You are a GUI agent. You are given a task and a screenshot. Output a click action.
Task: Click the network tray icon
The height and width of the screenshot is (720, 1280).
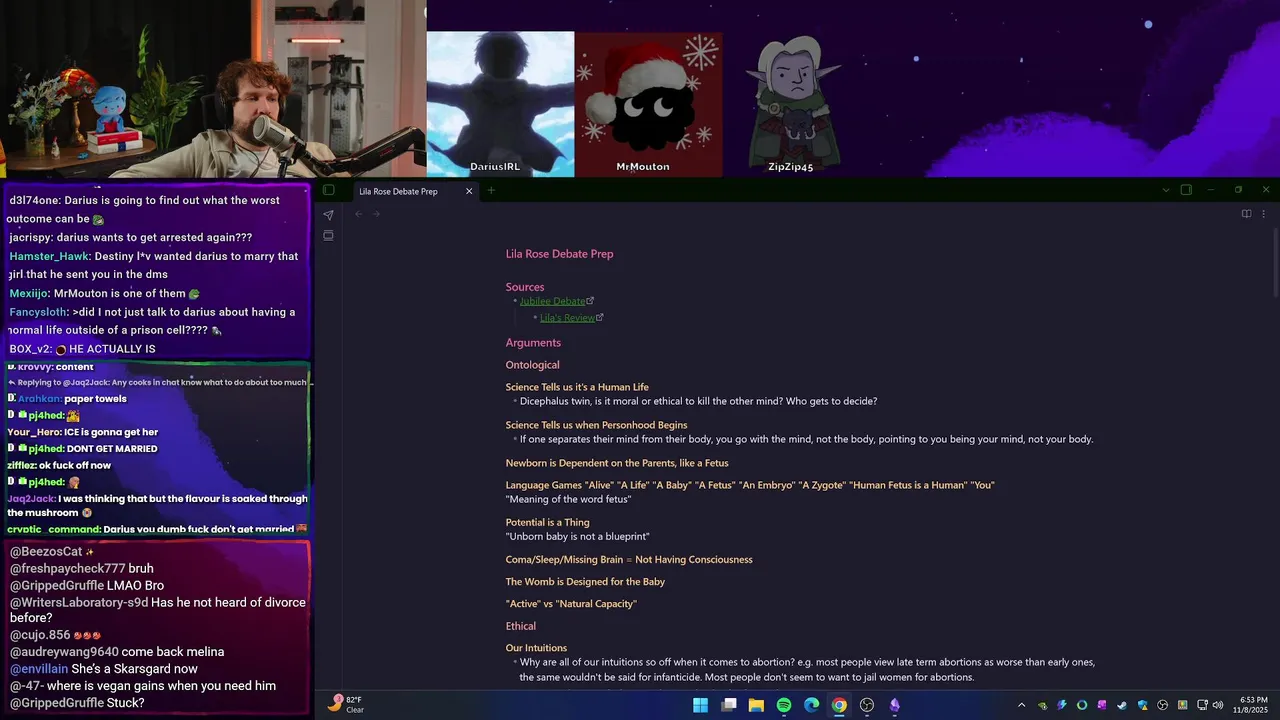1200,705
